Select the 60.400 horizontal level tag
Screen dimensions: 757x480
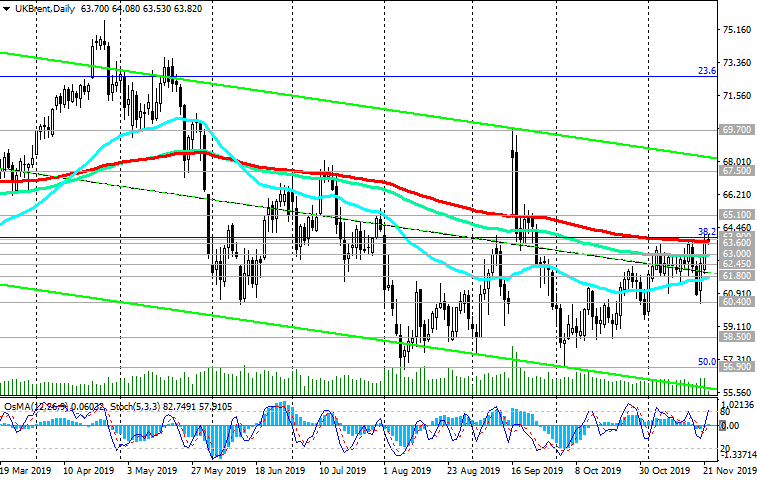pos(736,302)
